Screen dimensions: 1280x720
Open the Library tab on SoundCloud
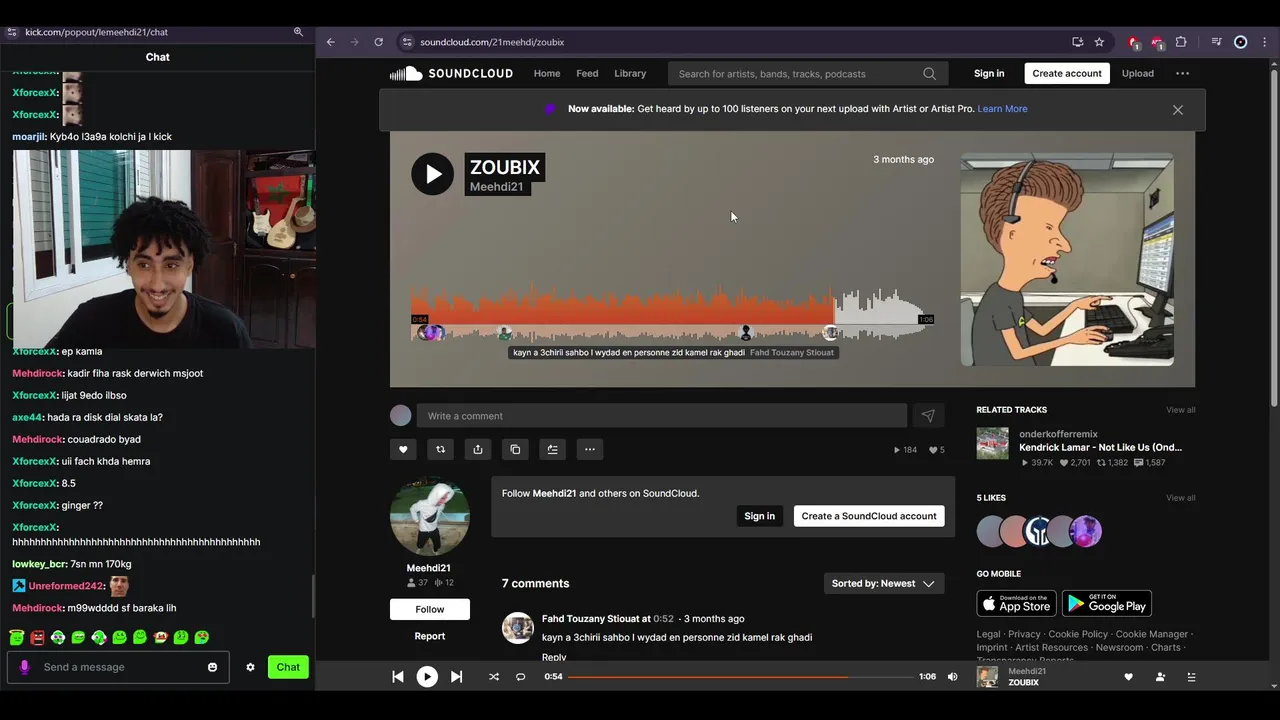630,73
